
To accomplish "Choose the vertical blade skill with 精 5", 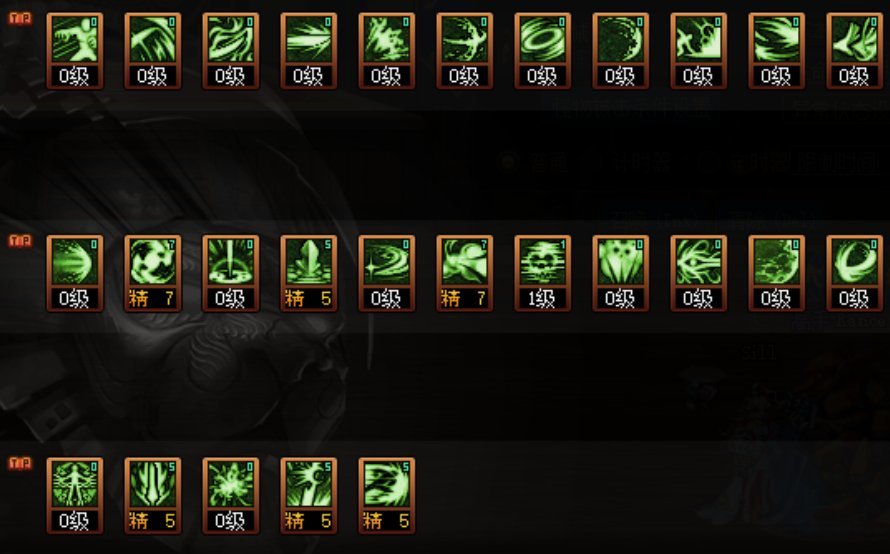I will [x=153, y=496].
